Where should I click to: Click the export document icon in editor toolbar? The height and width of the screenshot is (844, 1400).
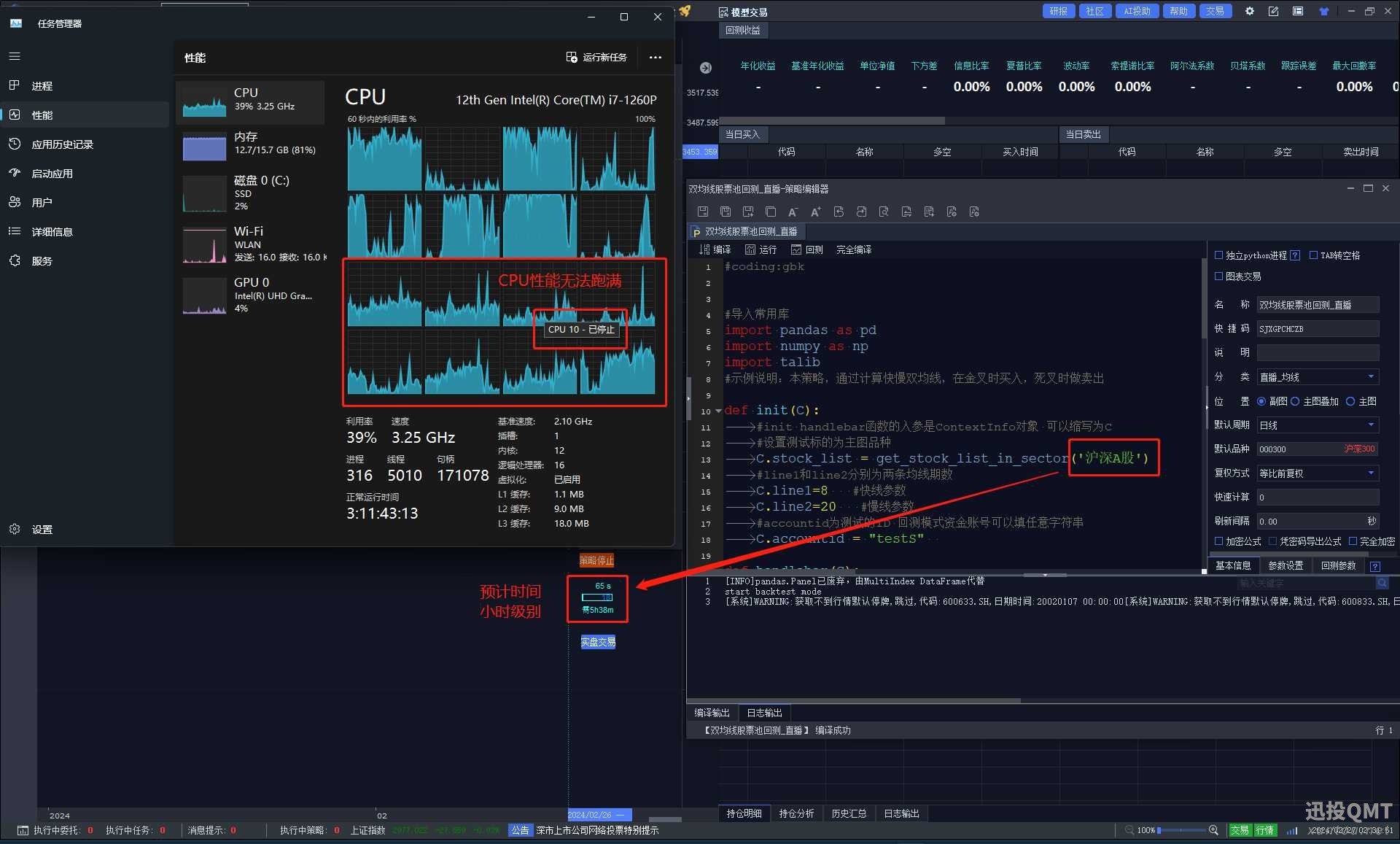929,212
